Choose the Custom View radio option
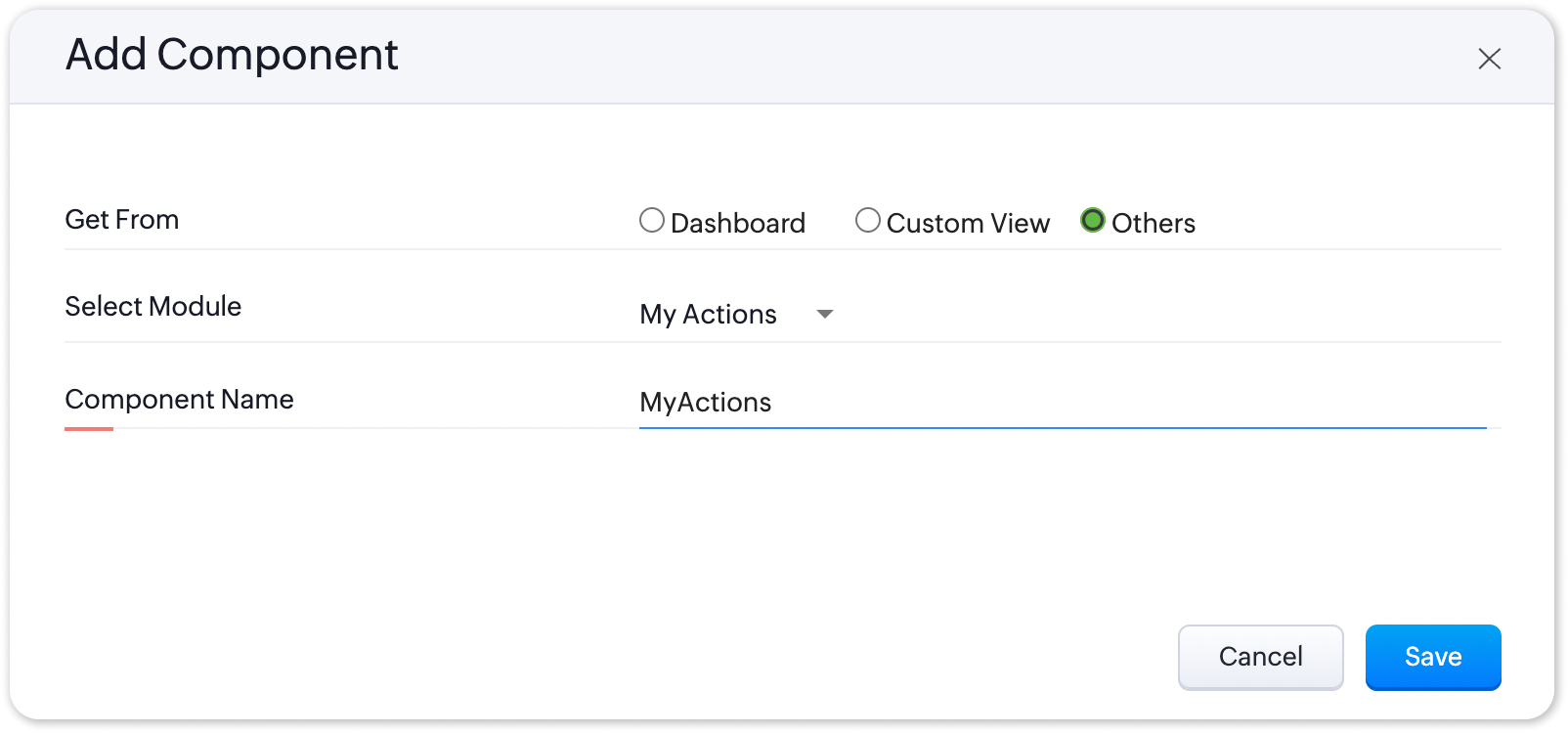 (x=867, y=221)
